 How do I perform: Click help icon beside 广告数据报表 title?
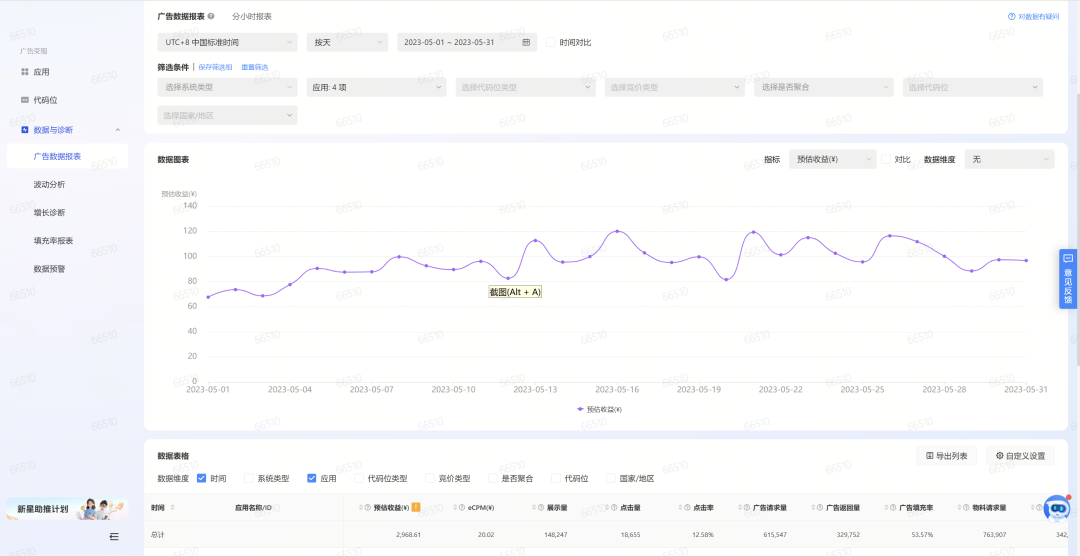tap(211, 17)
